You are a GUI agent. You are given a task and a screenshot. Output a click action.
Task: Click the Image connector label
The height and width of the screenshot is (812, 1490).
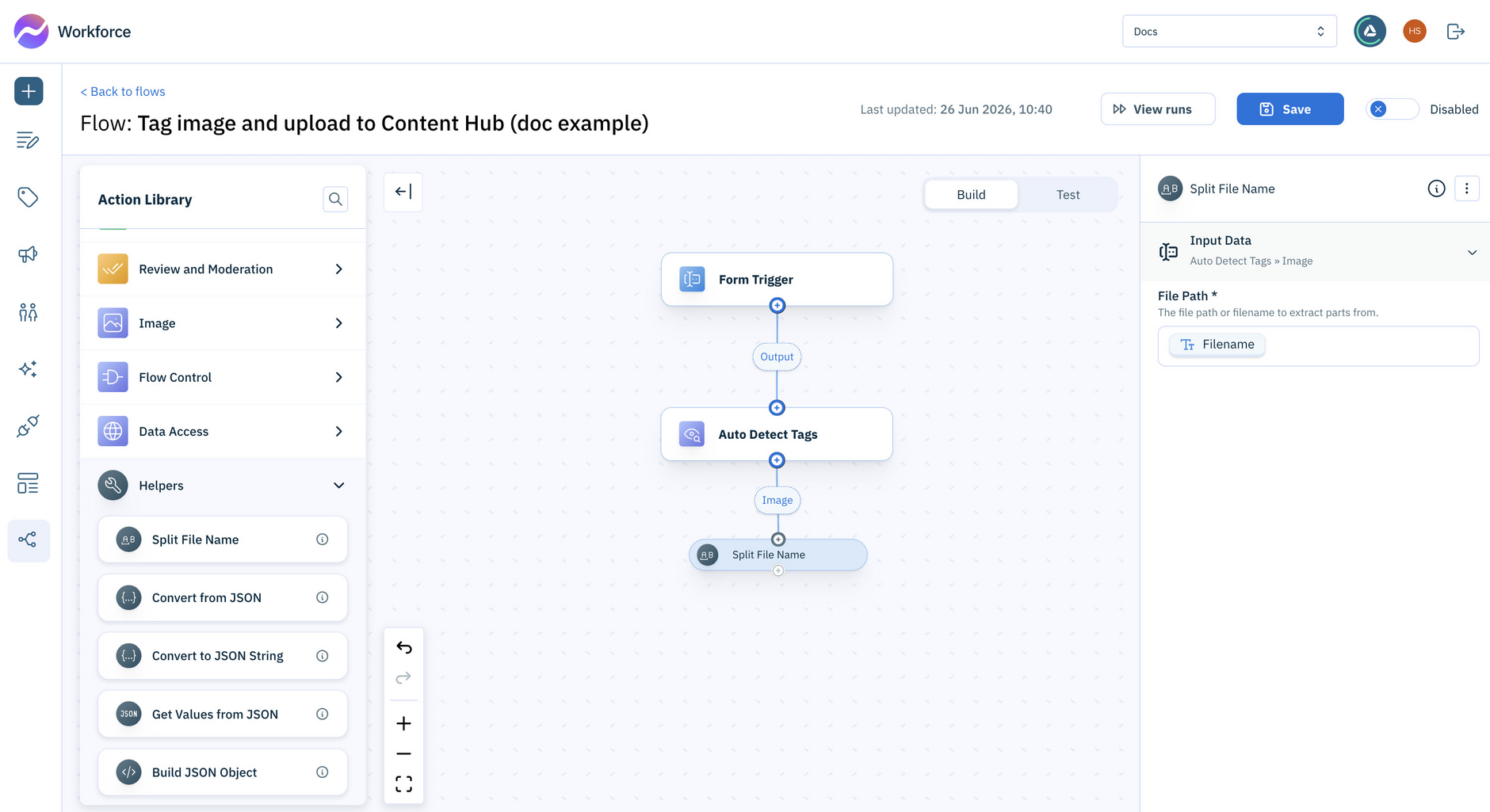click(x=777, y=501)
